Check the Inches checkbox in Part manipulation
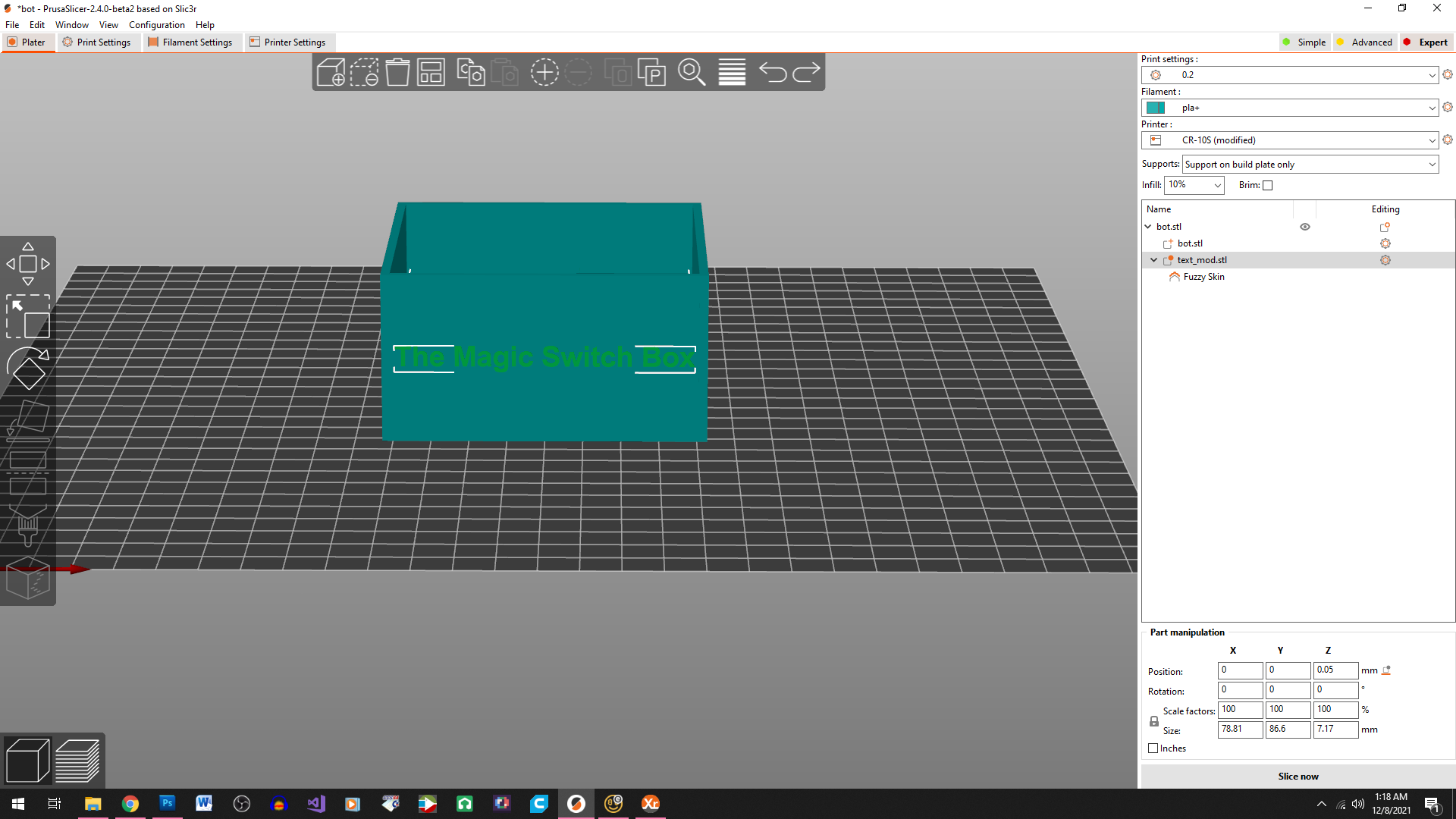1456x819 pixels. (x=1154, y=748)
